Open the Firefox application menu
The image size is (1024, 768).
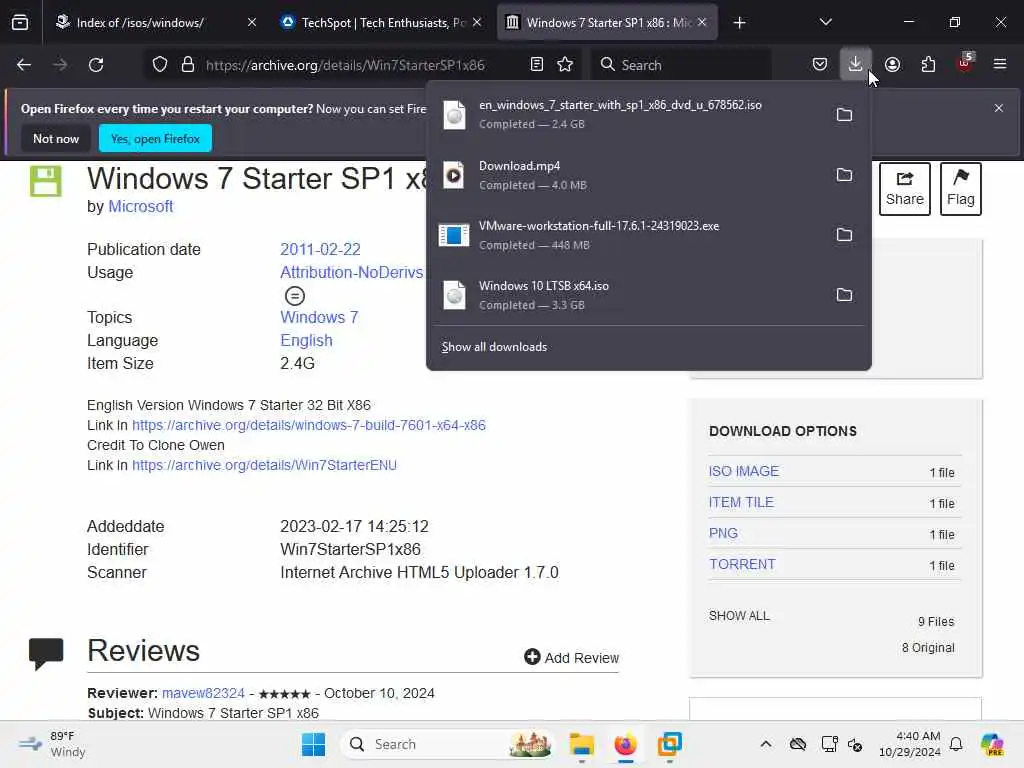click(1000, 65)
